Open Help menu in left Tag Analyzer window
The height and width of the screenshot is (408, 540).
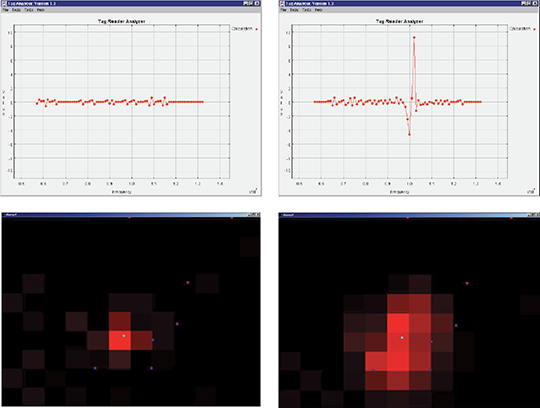pos(41,10)
